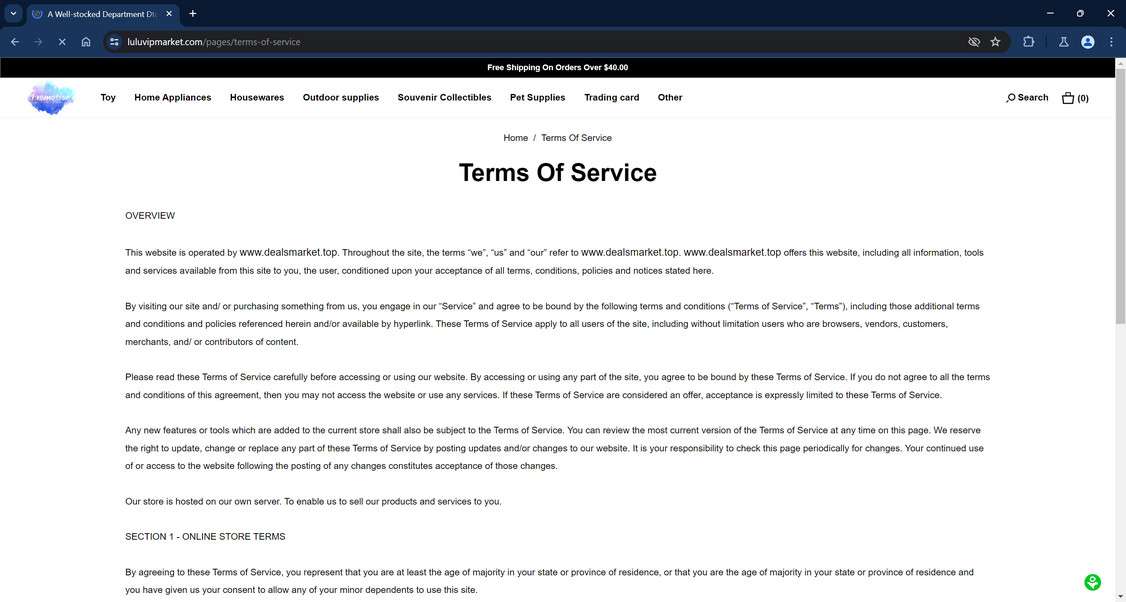Bookmark this page with the star
The height and width of the screenshot is (602, 1126).
995,42
